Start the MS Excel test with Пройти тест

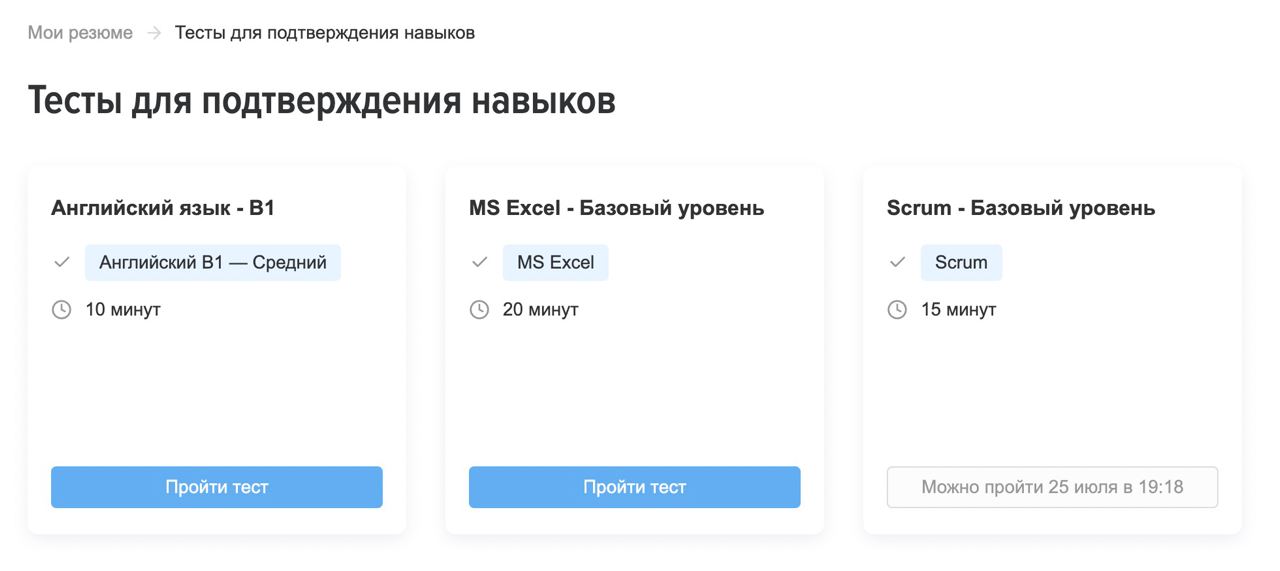pos(635,487)
